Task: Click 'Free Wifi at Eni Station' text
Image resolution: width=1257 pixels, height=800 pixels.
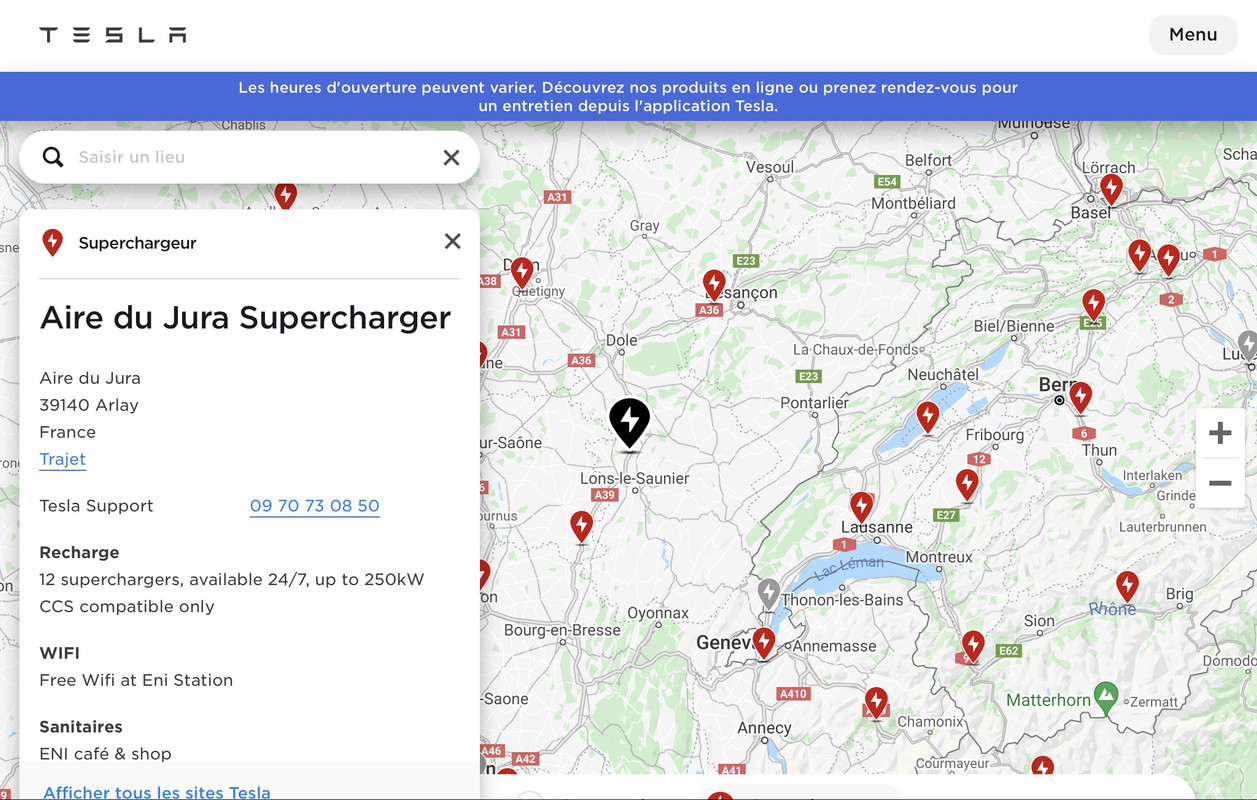Action: [x=136, y=680]
